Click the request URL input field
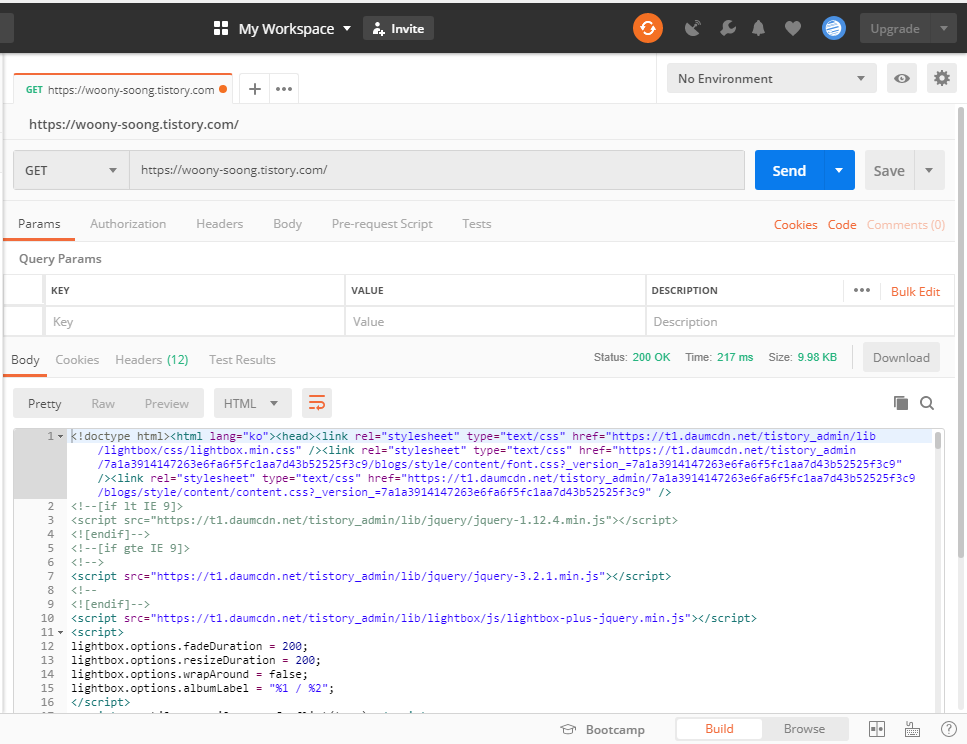Screen dimensions: 967x744 [437, 170]
